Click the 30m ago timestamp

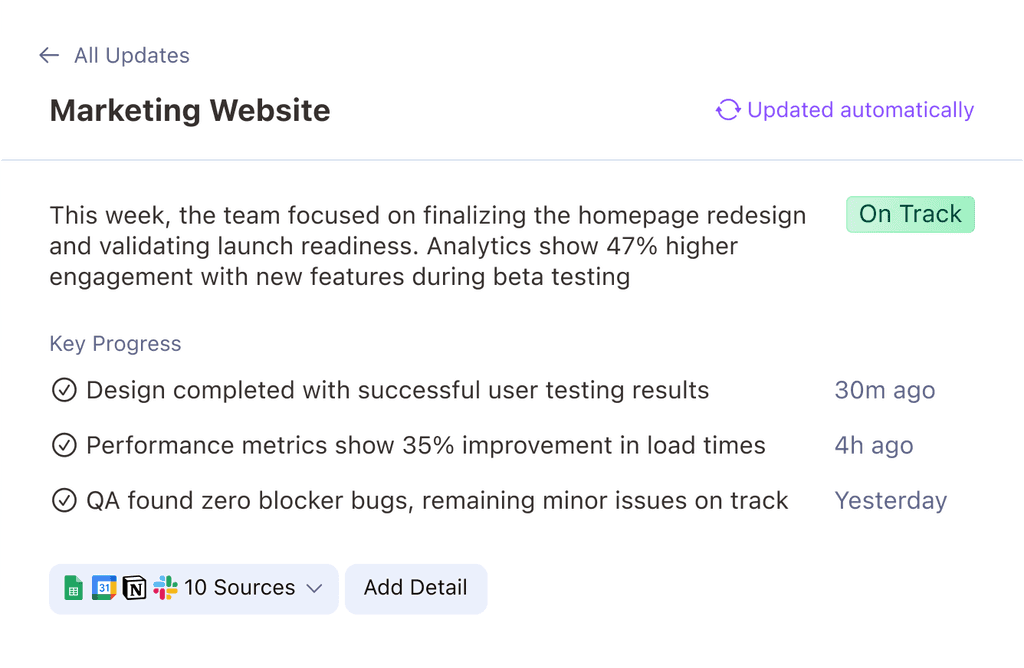885,390
